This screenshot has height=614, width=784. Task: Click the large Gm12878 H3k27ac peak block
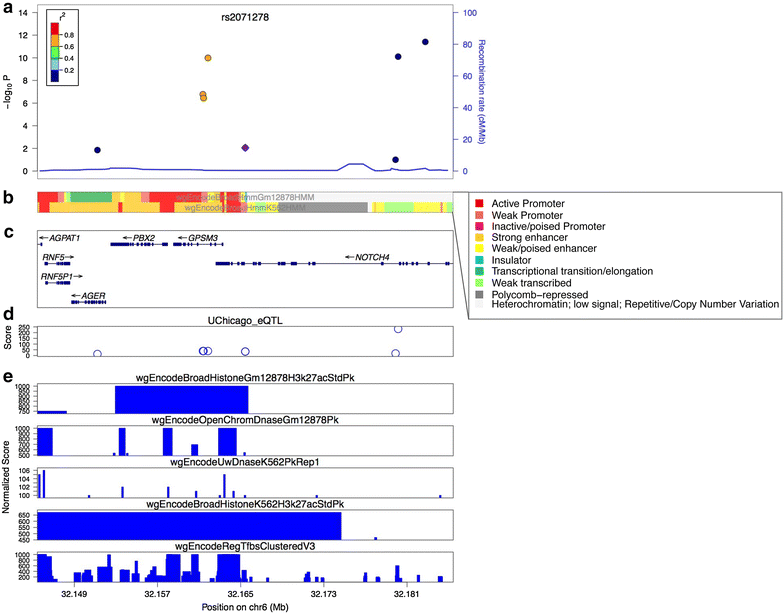182,400
